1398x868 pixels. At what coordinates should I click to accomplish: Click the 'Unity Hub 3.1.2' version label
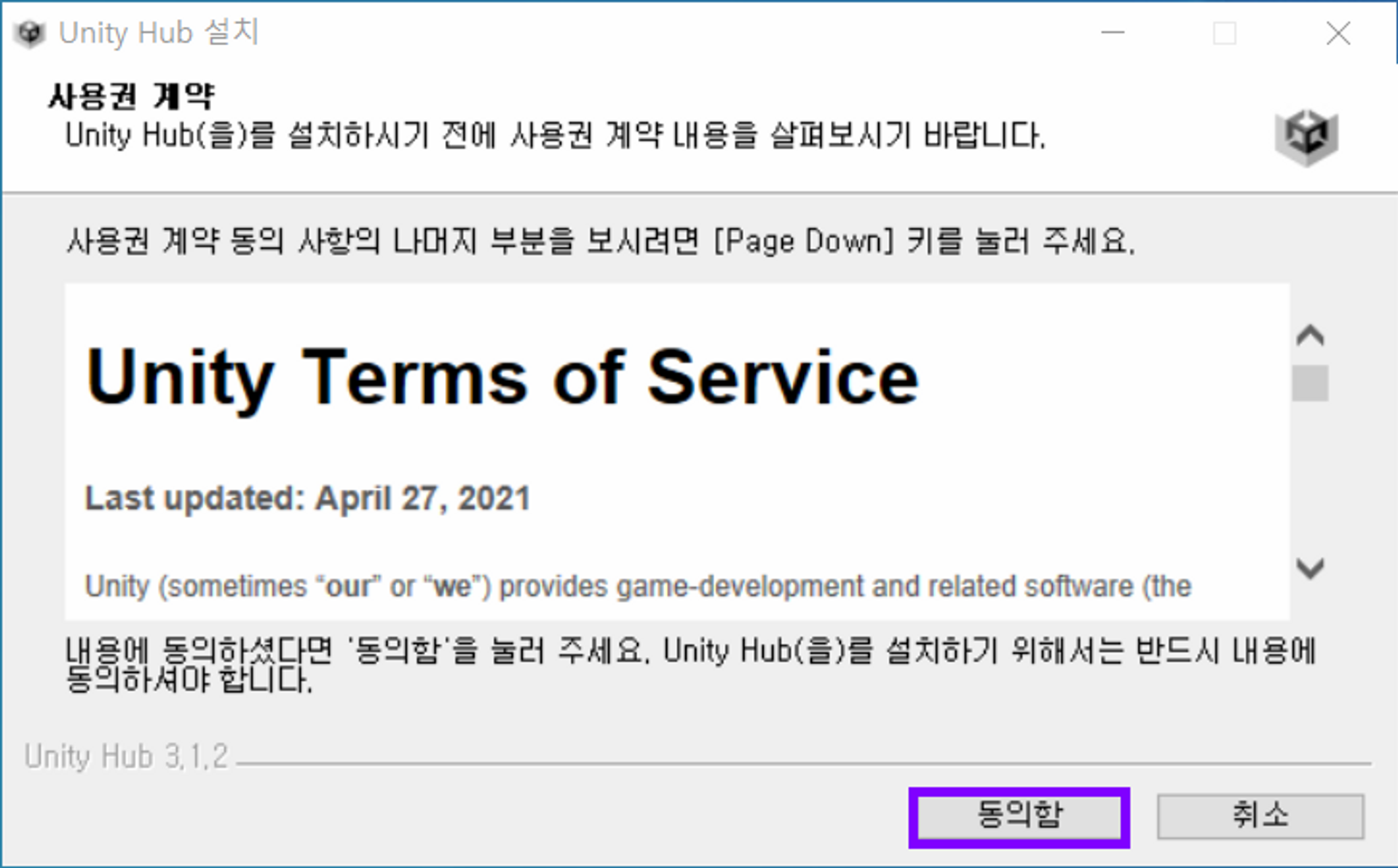click(x=126, y=757)
